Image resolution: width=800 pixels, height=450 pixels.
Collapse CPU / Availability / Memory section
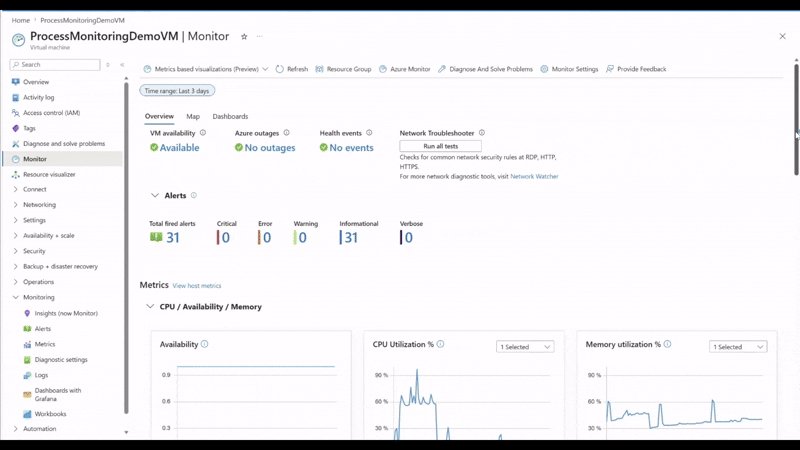coord(150,307)
